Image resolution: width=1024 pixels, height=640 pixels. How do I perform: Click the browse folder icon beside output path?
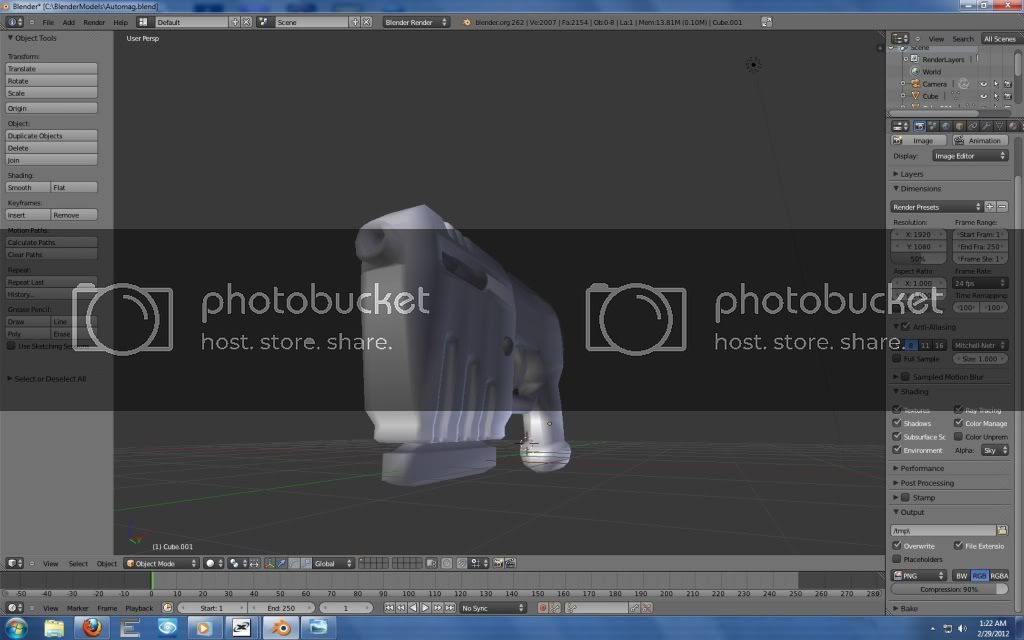click(x=1002, y=530)
